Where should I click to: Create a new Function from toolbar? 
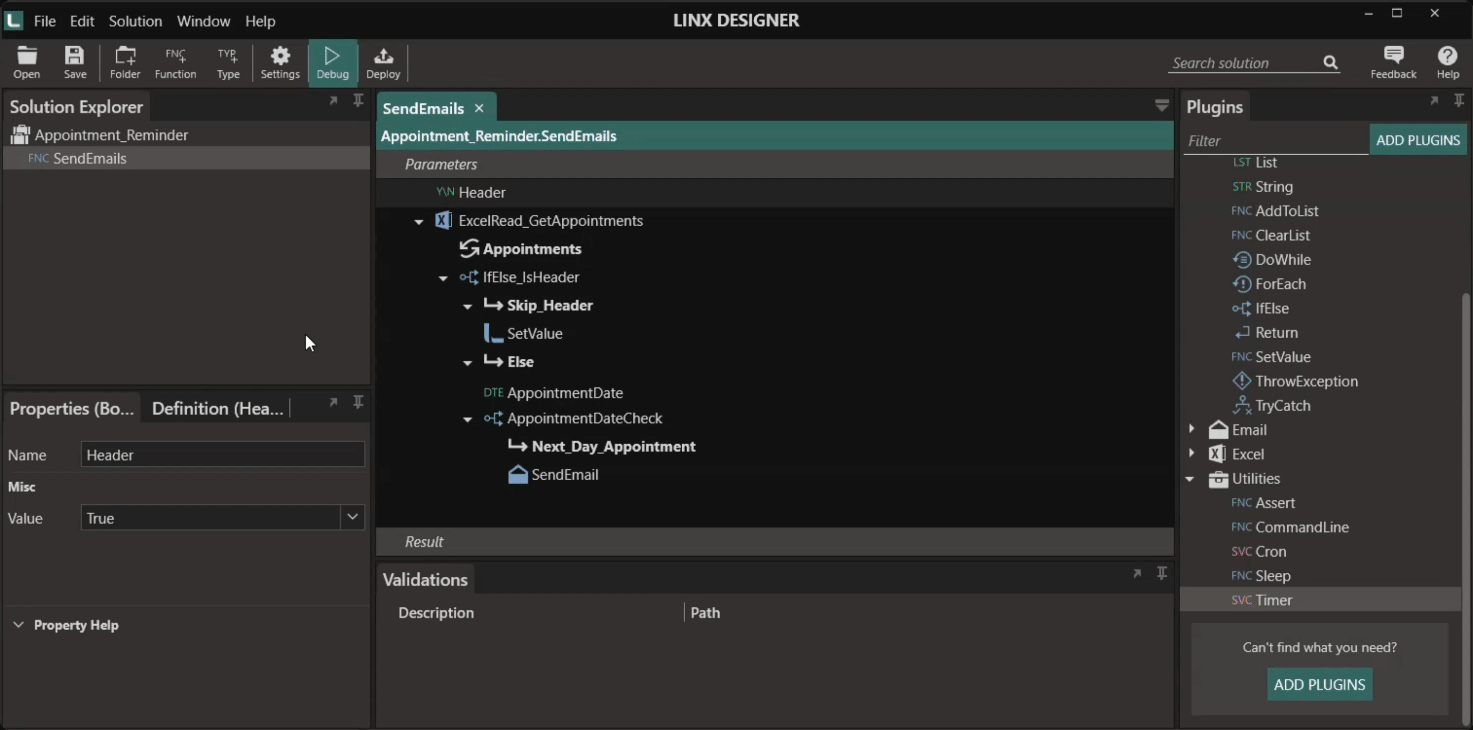click(x=175, y=62)
